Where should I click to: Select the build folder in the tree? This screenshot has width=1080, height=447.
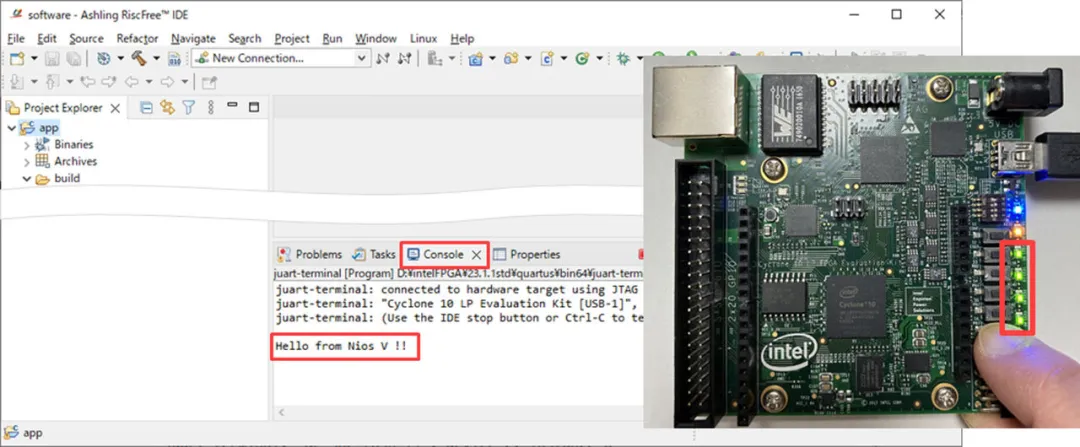pyautogui.click(x=59, y=178)
